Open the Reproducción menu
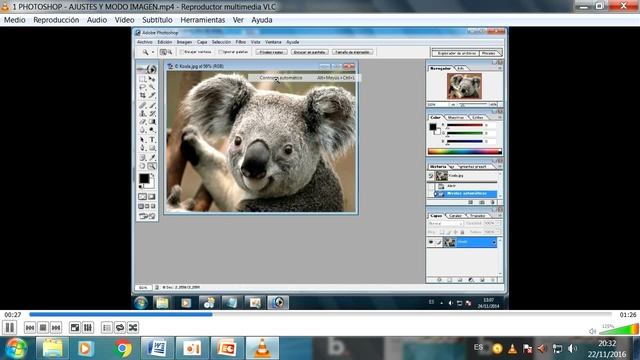This screenshot has height=360, width=640. tap(56, 20)
